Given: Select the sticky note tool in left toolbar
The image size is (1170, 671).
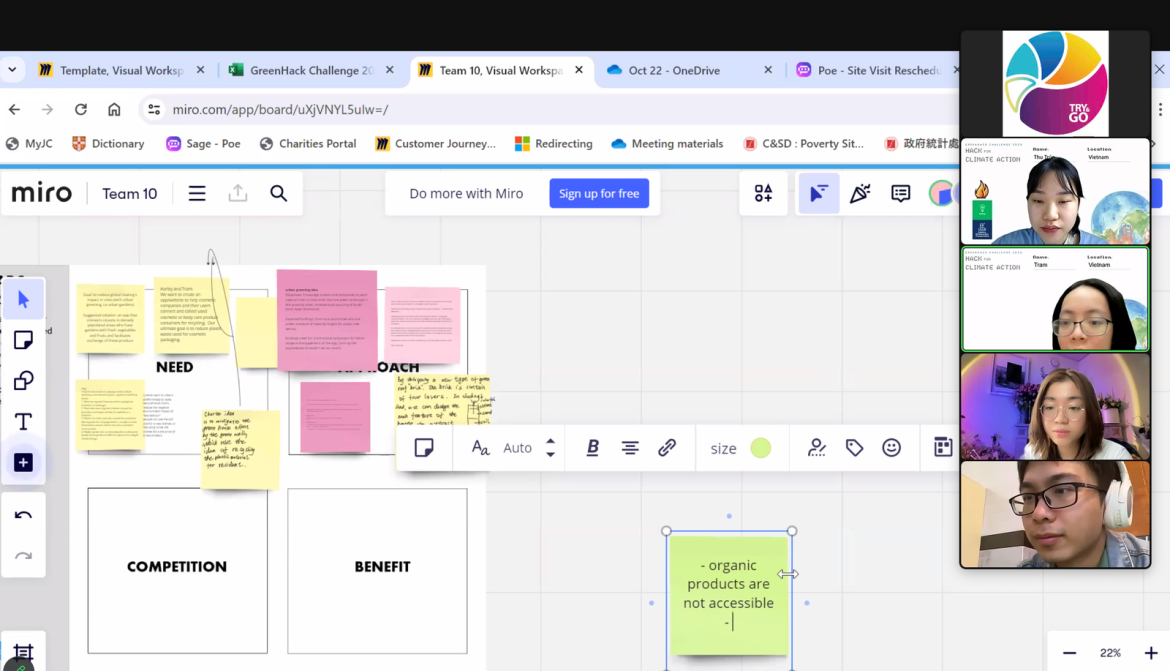Looking at the screenshot, I should 23,341.
